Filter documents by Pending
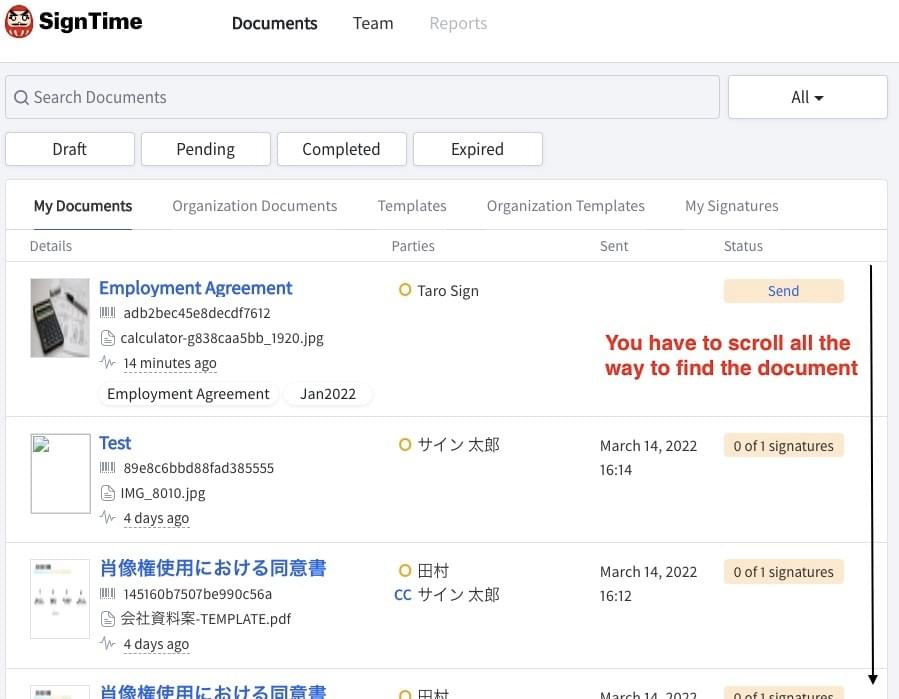 click(206, 149)
